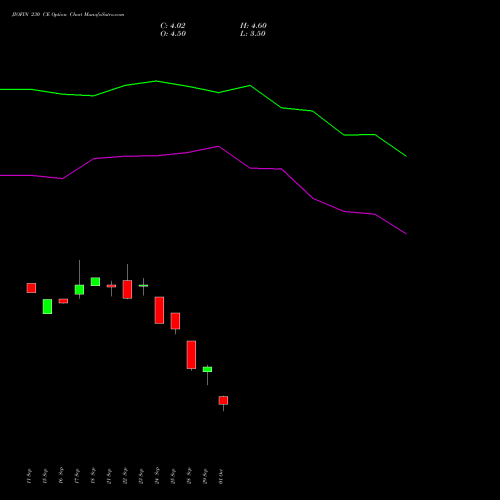Click the low value L: 3.50
Screen dimensions: 500x500
pyautogui.click(x=253, y=34)
